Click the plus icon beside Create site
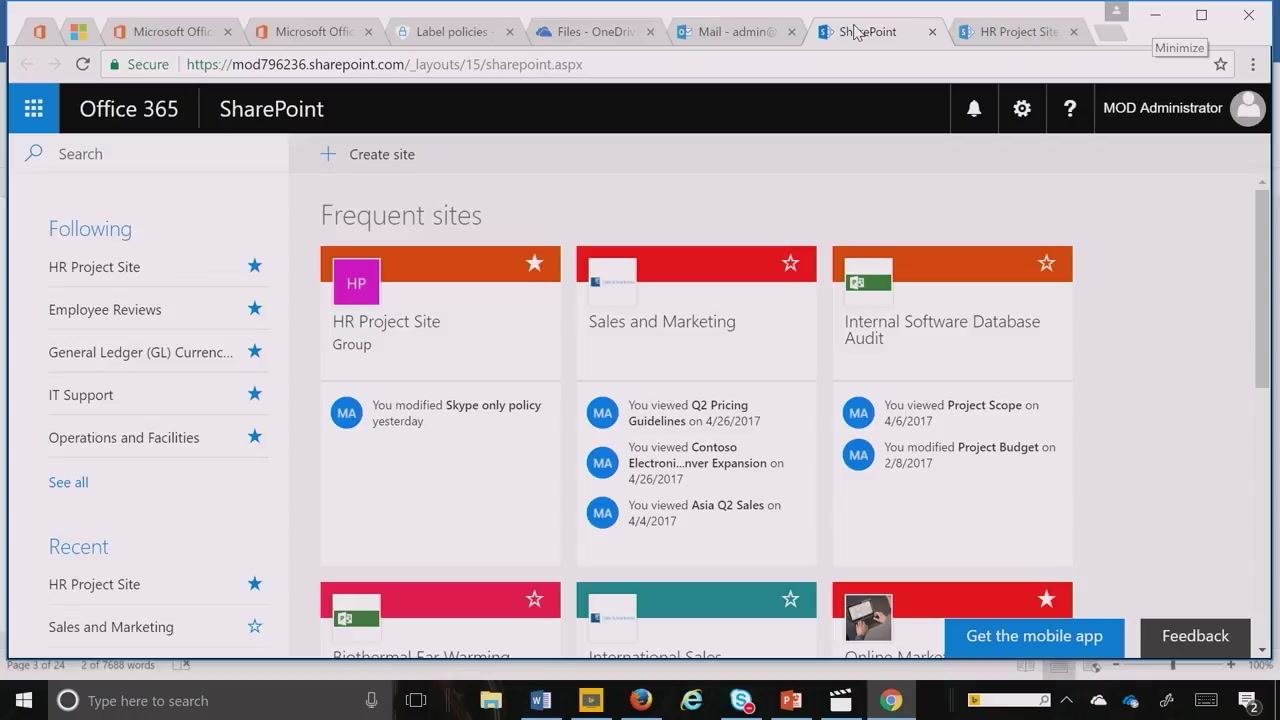 328,154
